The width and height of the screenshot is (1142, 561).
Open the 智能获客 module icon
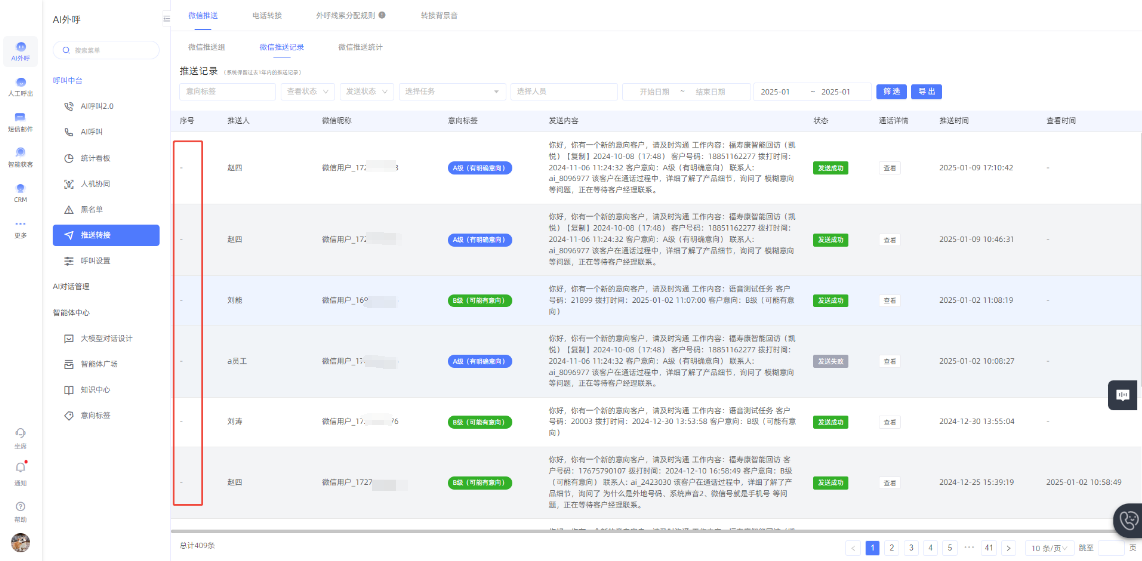click(x=20, y=156)
